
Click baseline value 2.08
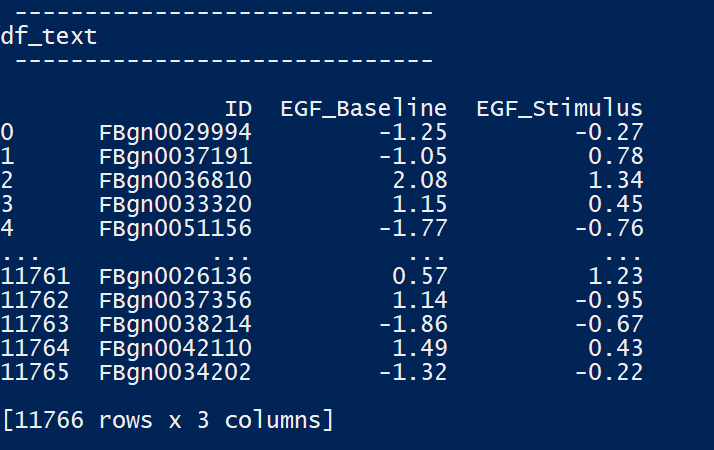click(x=420, y=180)
